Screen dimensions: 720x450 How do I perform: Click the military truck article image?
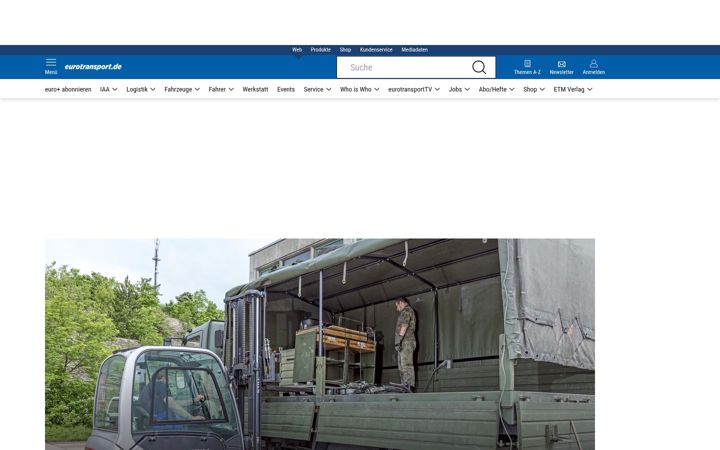[x=320, y=344]
